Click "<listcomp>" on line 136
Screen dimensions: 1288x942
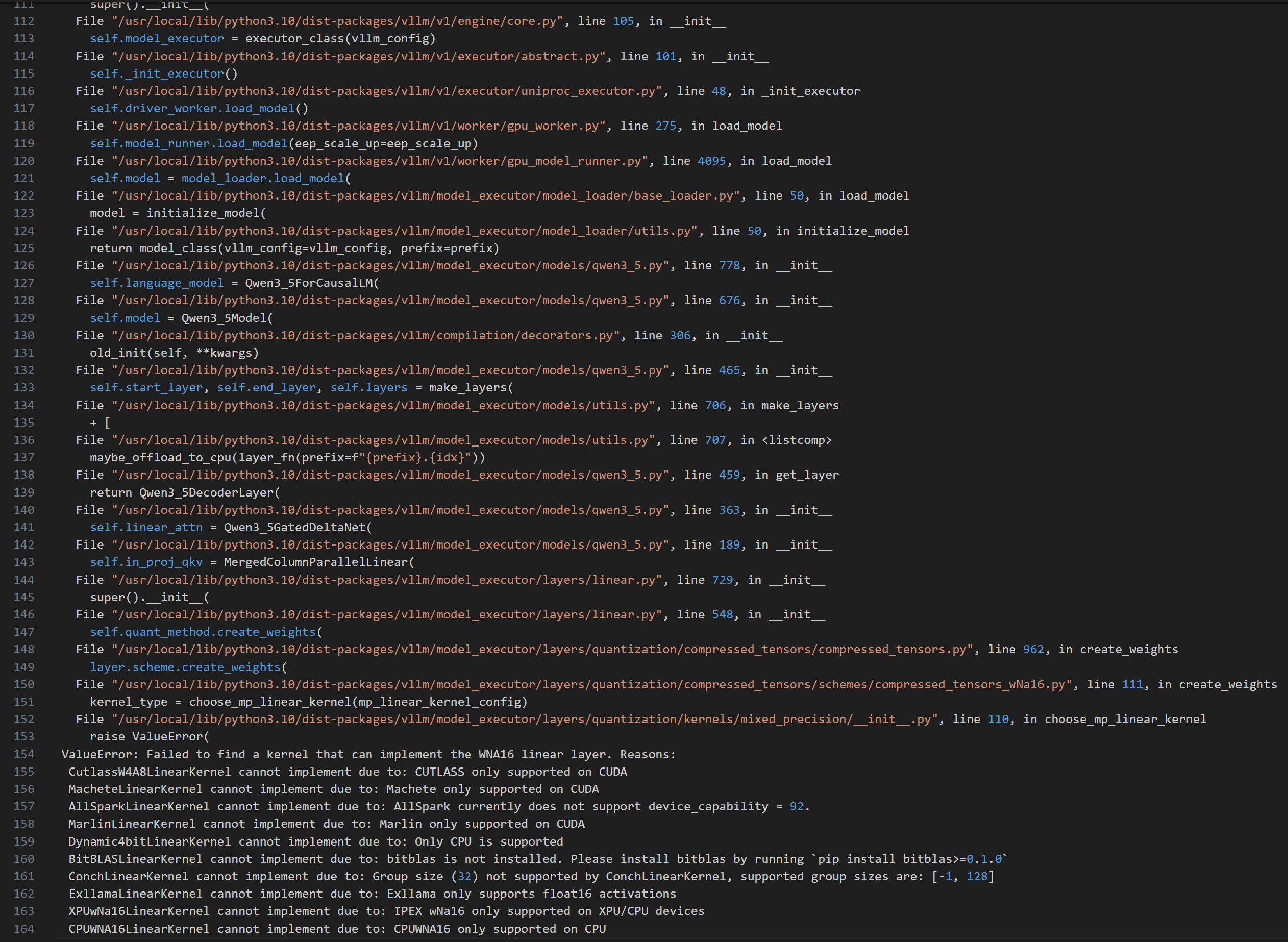(797, 440)
